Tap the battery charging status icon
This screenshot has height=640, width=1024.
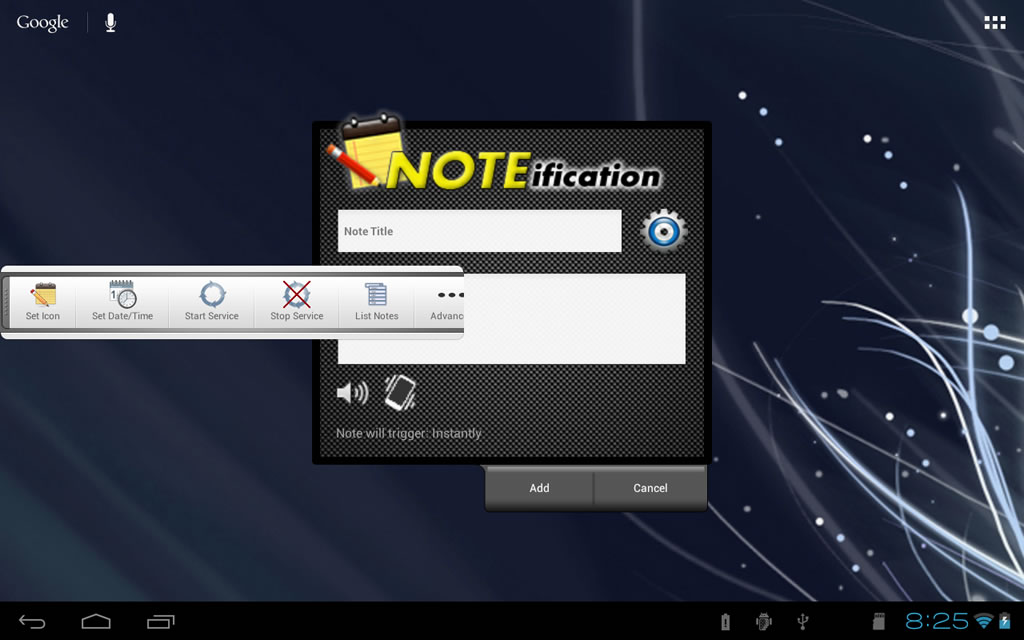[x=1004, y=621]
